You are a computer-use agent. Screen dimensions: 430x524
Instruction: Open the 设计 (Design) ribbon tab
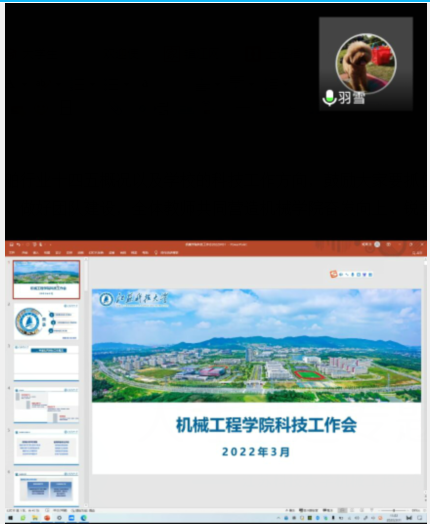(x=58, y=253)
